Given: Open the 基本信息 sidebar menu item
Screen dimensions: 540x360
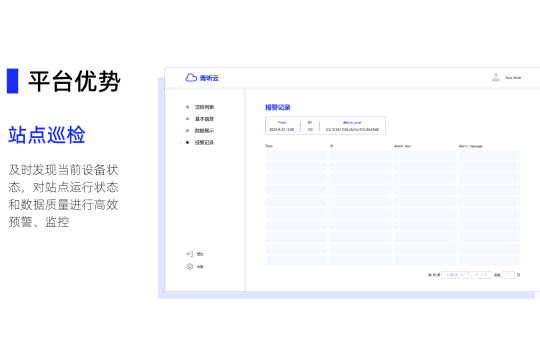Looking at the screenshot, I should (204, 119).
